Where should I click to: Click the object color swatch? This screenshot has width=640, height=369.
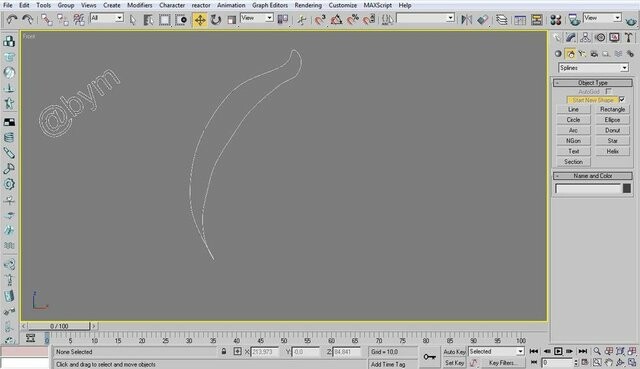[x=627, y=188]
